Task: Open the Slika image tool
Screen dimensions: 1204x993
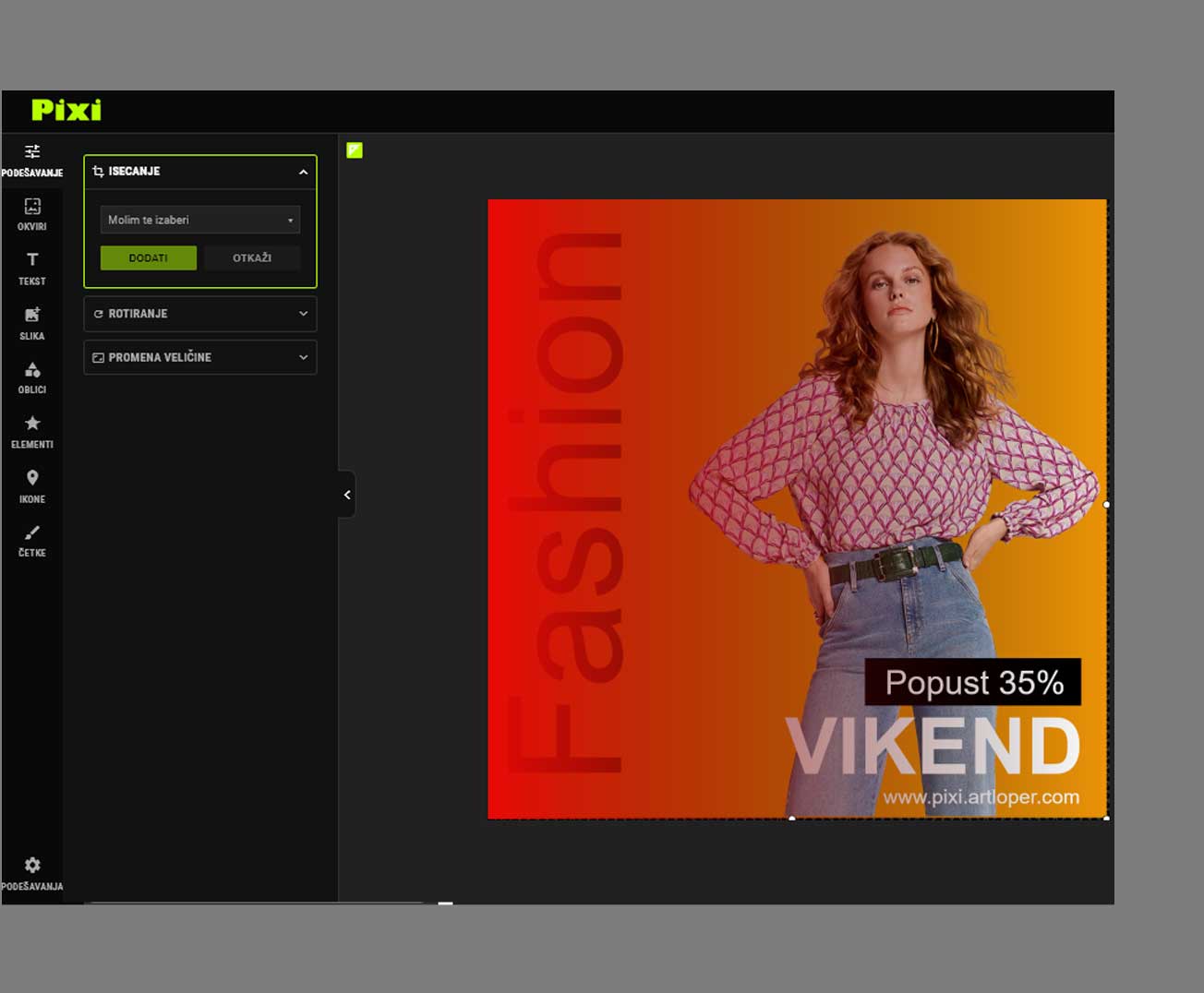Action: pyautogui.click(x=32, y=322)
